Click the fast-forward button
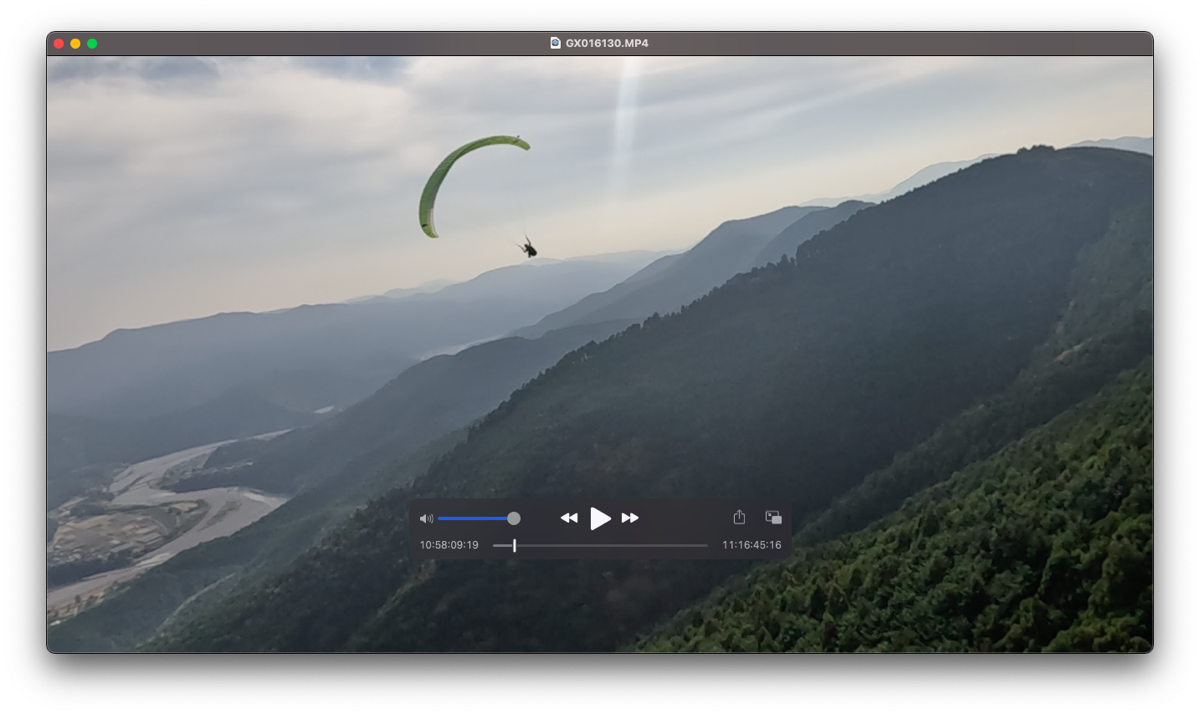The image size is (1200, 715). tap(630, 518)
